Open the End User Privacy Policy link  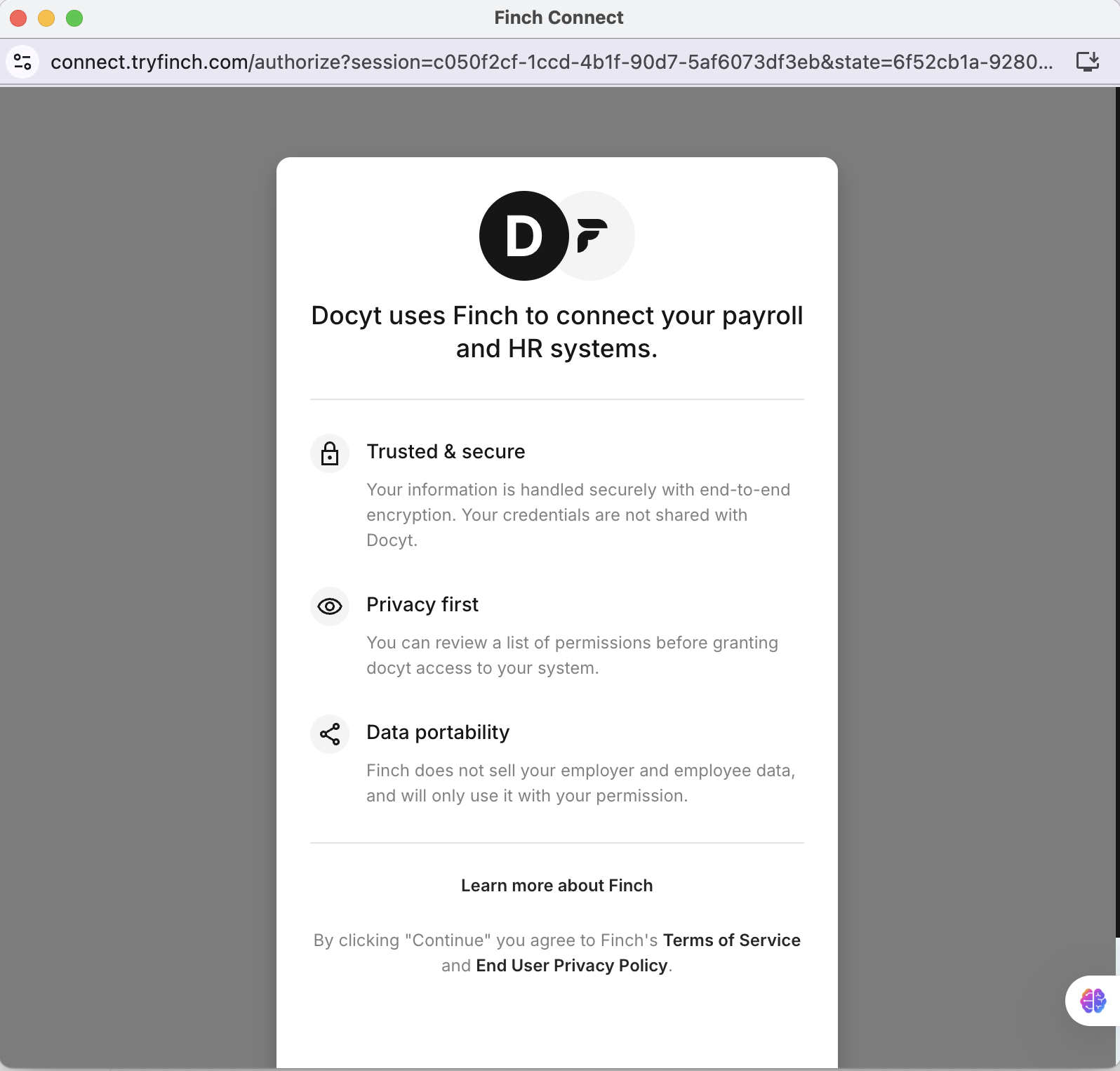click(571, 966)
